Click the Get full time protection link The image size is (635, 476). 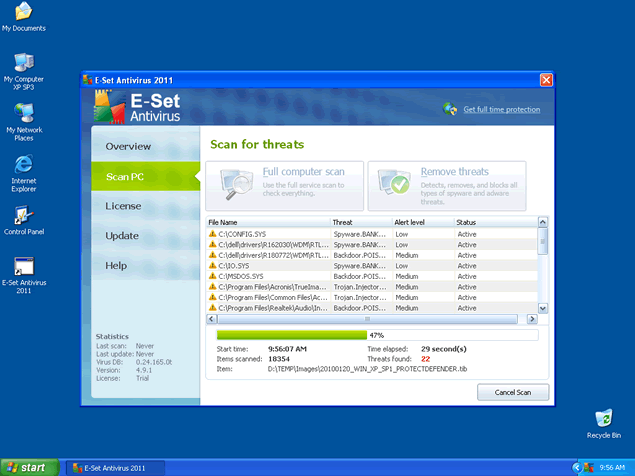click(x=501, y=110)
